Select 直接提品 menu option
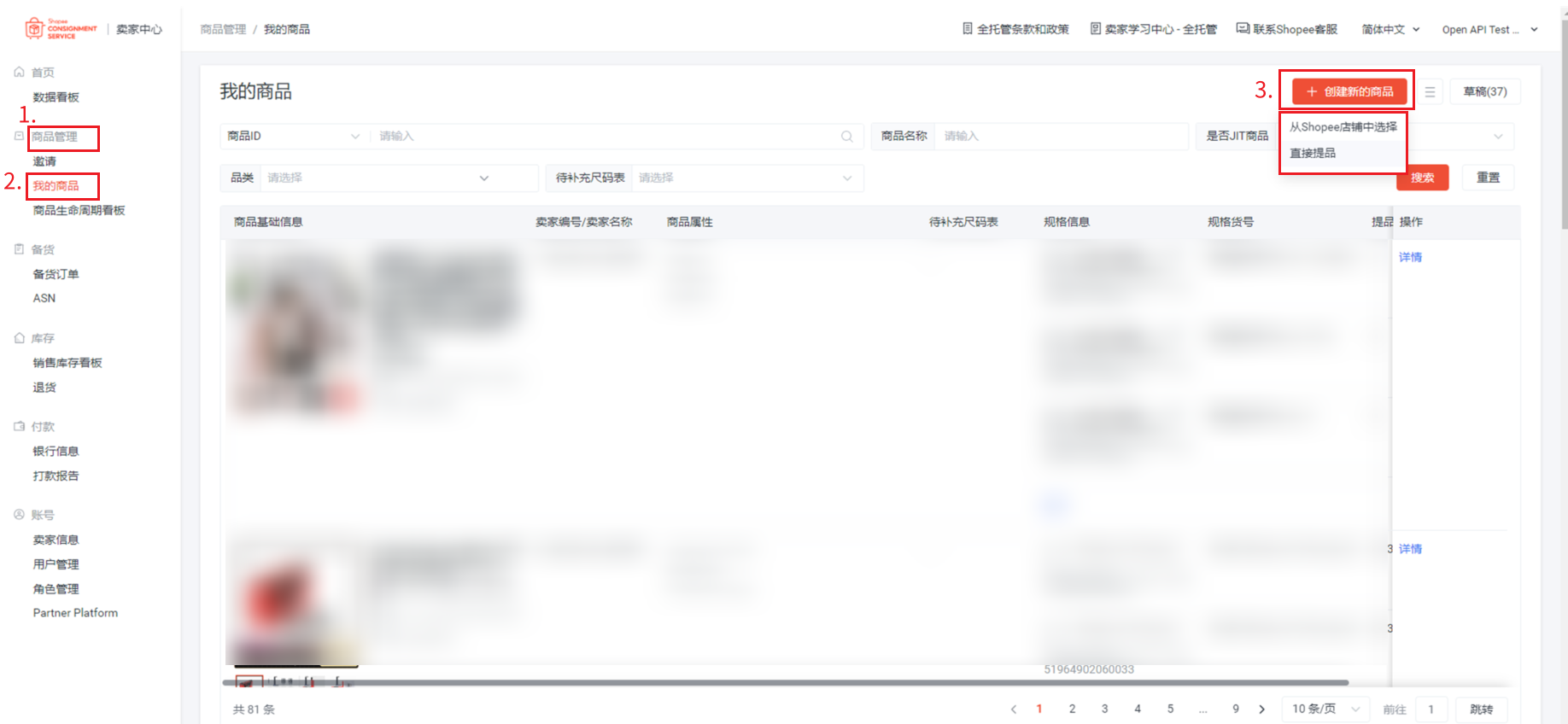The height and width of the screenshot is (724, 1568). pos(1313,153)
